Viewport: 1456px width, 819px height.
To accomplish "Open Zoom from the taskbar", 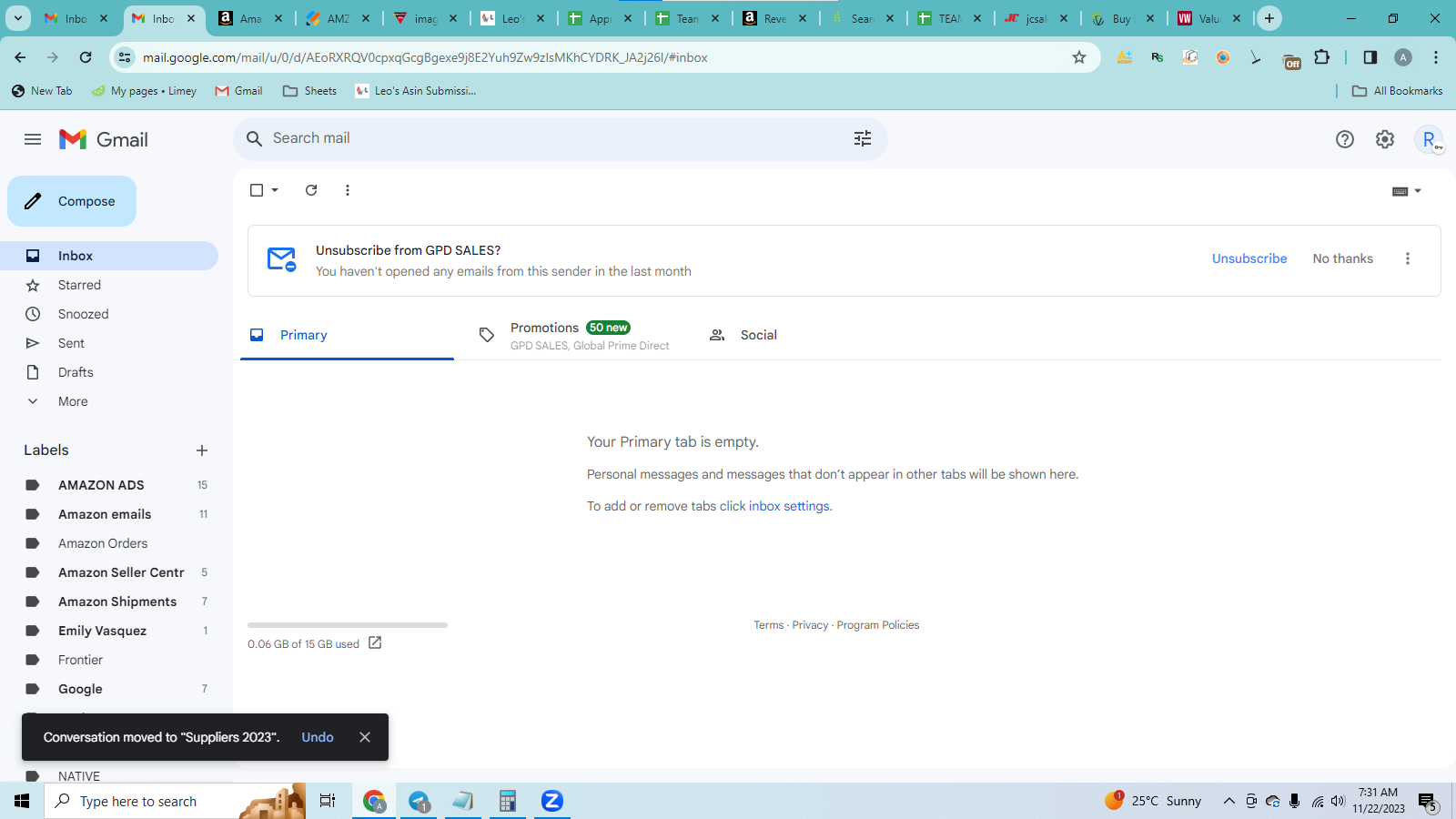I will click(551, 801).
